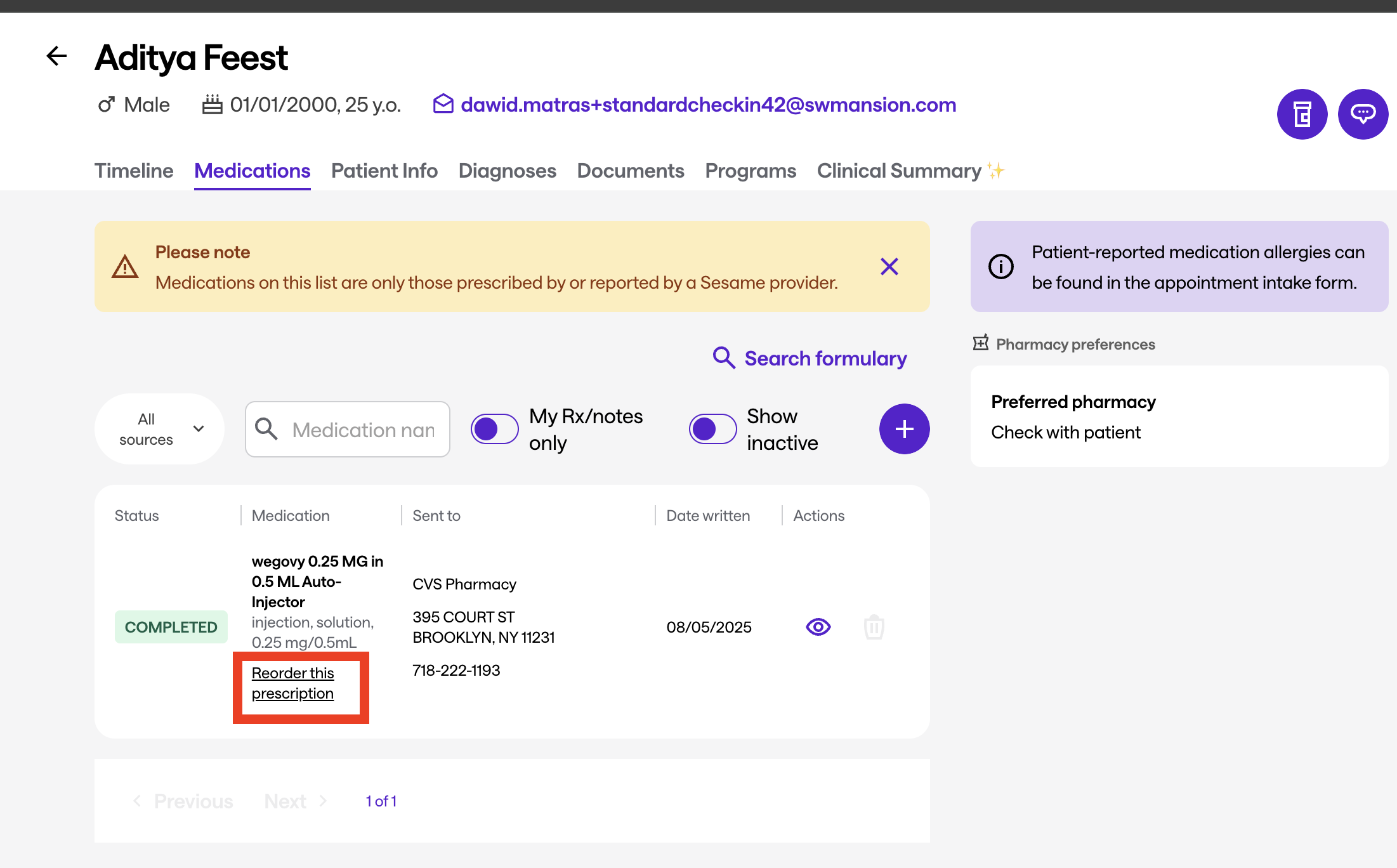This screenshot has height=868, width=1397.
Task: Open the chat message round button
Action: 1363,114
